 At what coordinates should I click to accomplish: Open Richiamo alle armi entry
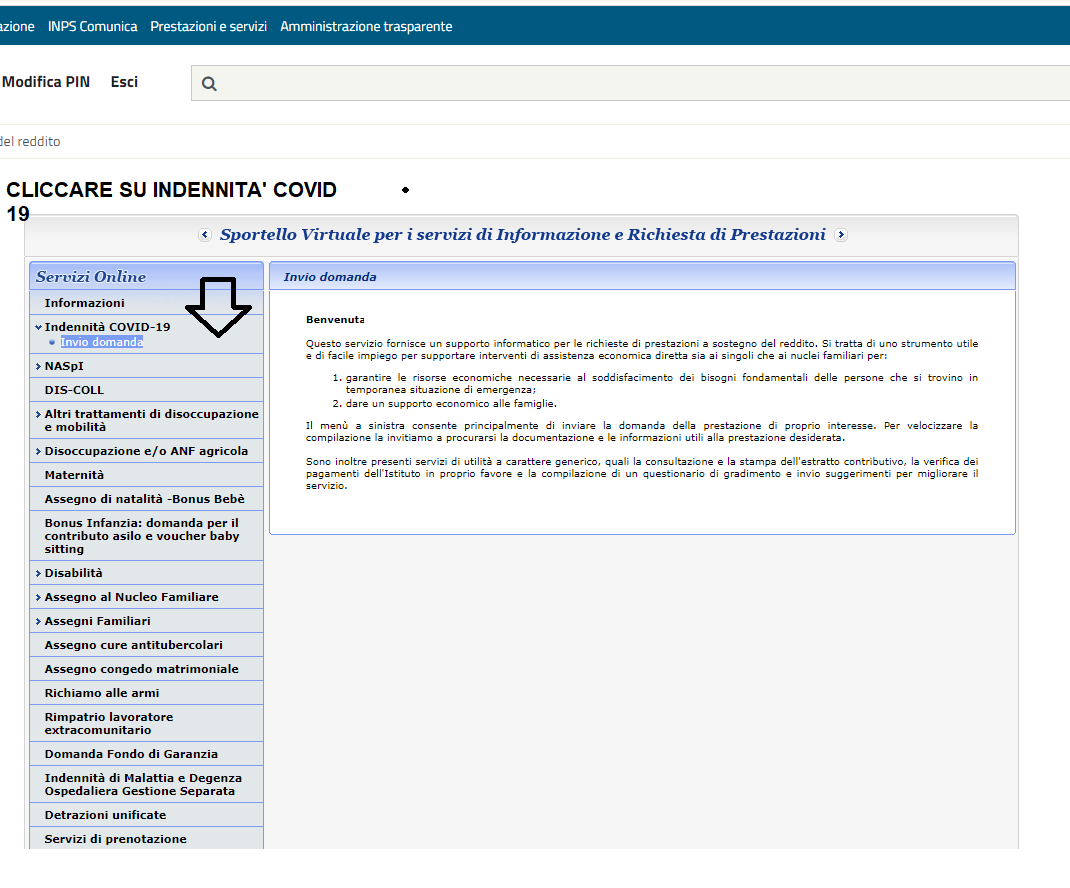(x=102, y=693)
